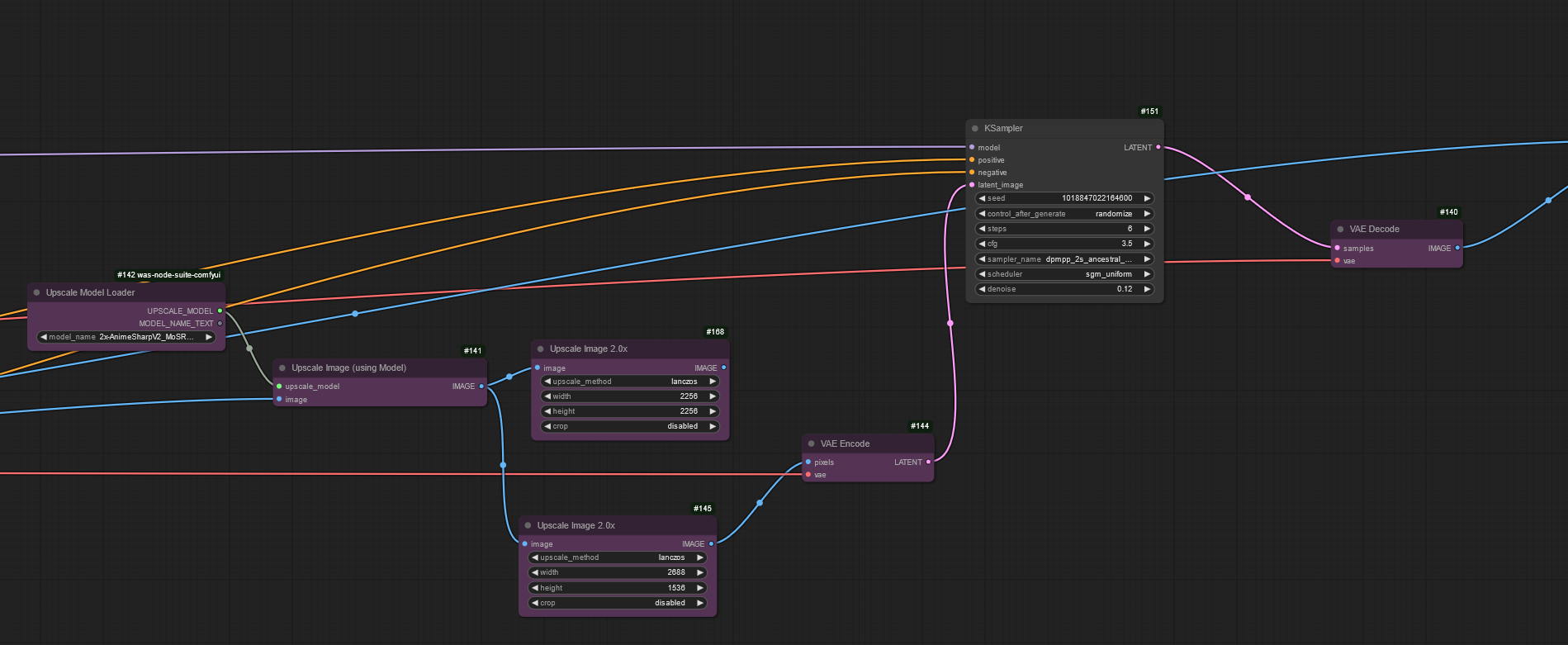Select the KSampler node title bar
Screen dimensions: 1568x645
[x=1064, y=128]
